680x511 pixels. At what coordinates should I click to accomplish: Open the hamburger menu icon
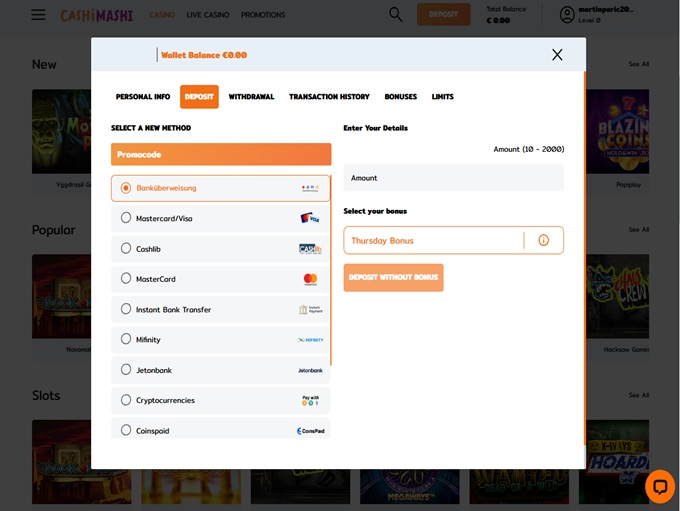38,15
